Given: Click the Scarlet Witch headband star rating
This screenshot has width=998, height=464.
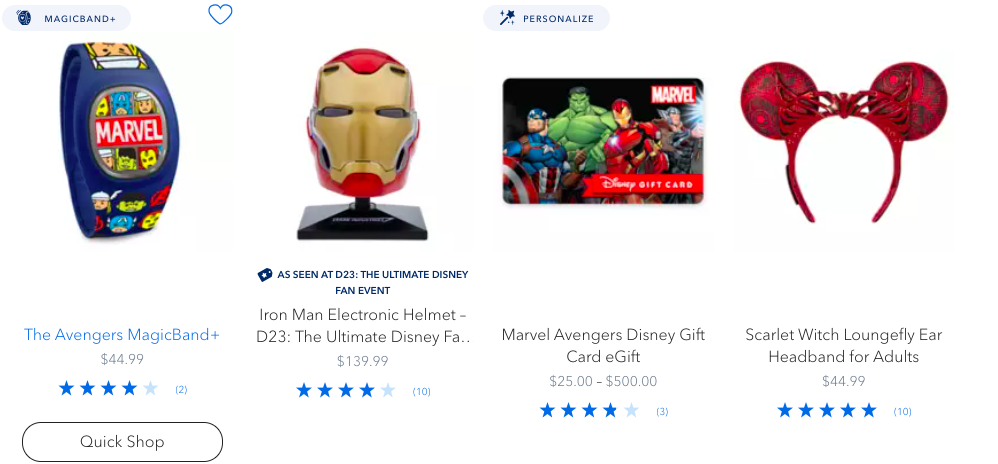Looking at the screenshot, I should (827, 410).
